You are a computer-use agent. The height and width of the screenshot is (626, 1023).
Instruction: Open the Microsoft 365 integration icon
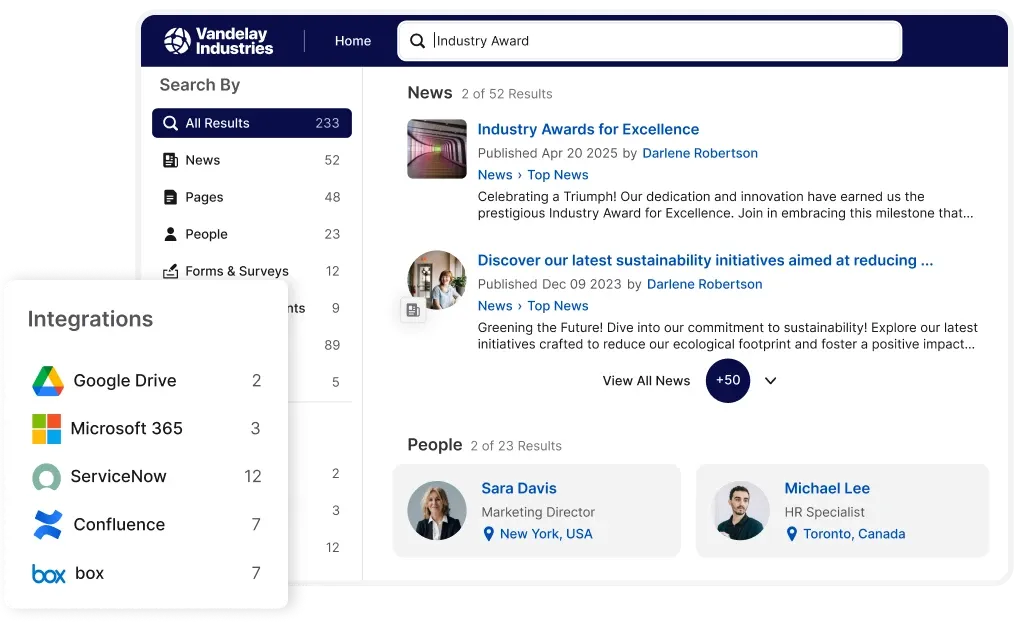coord(49,428)
